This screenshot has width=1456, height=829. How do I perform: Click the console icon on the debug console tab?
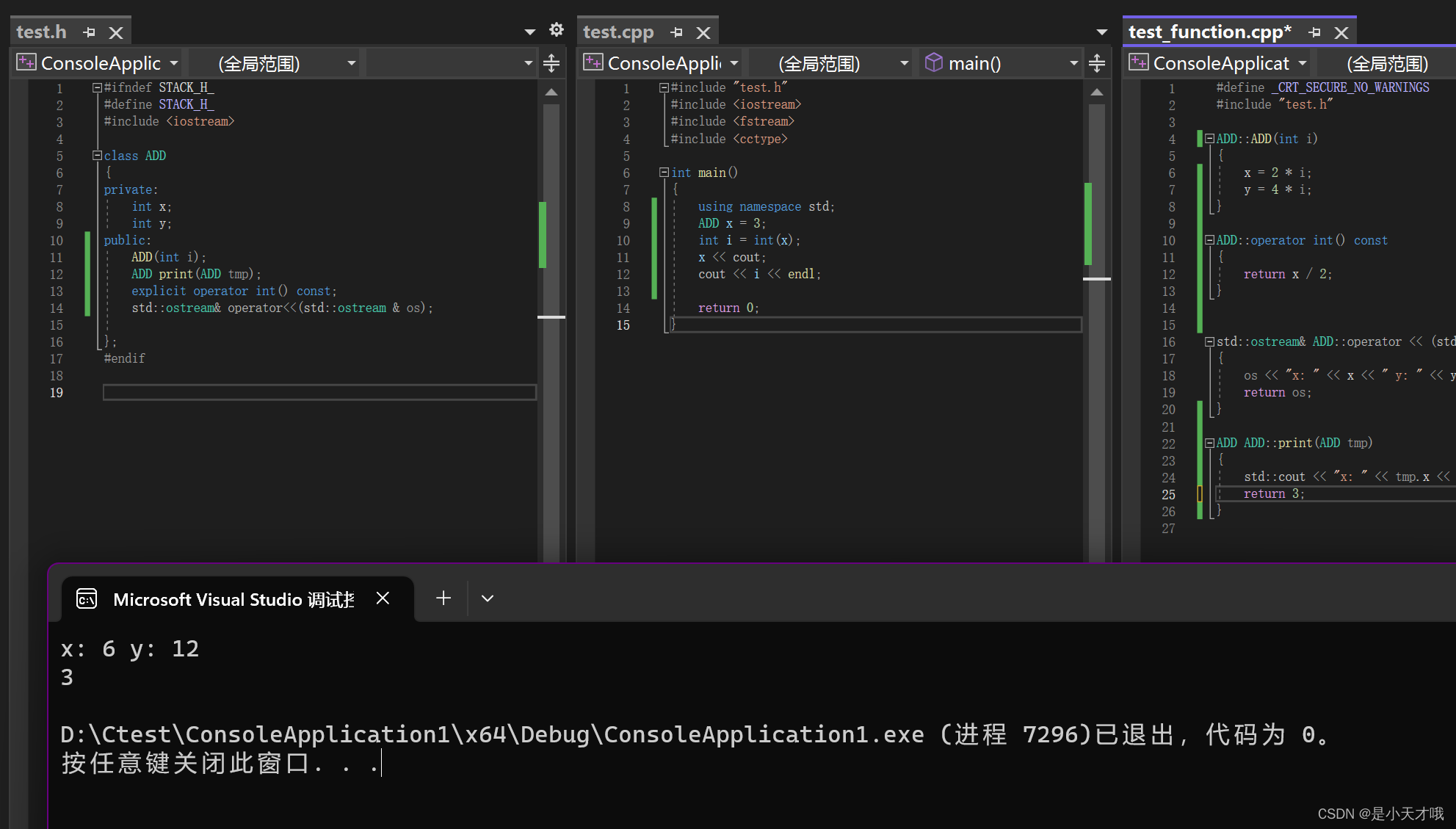click(x=87, y=598)
